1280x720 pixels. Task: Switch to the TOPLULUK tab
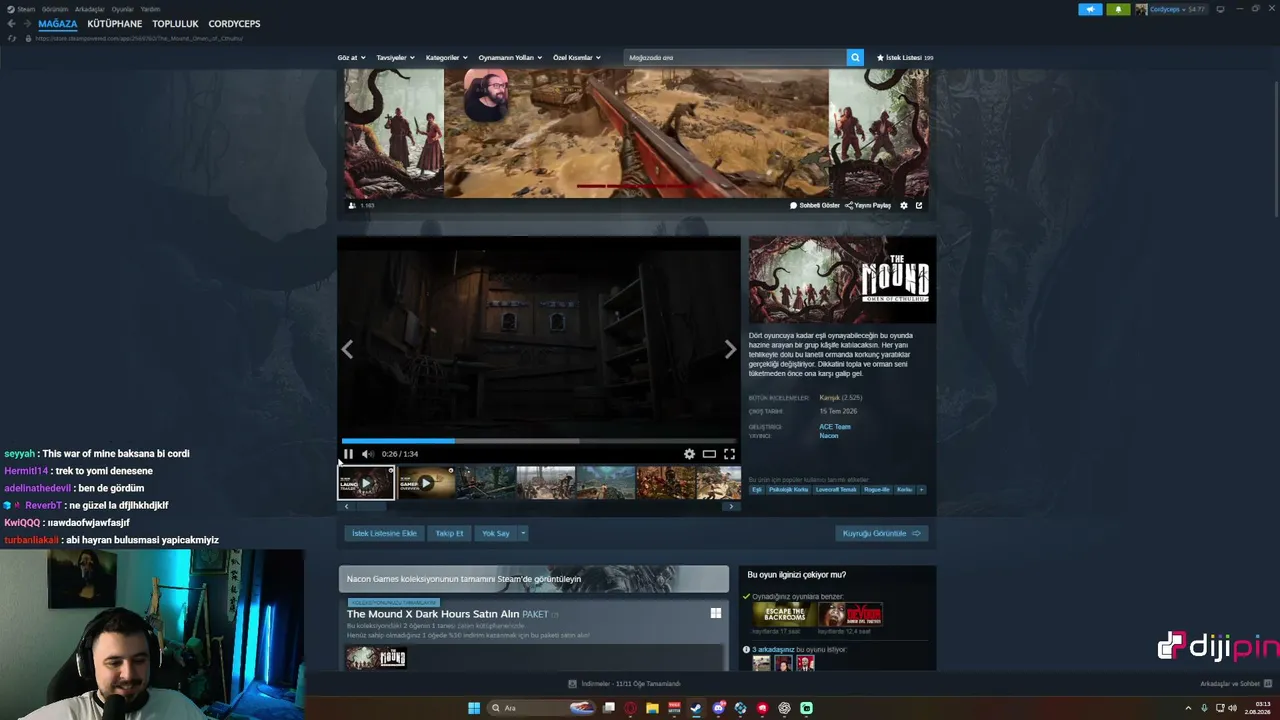[x=176, y=24]
